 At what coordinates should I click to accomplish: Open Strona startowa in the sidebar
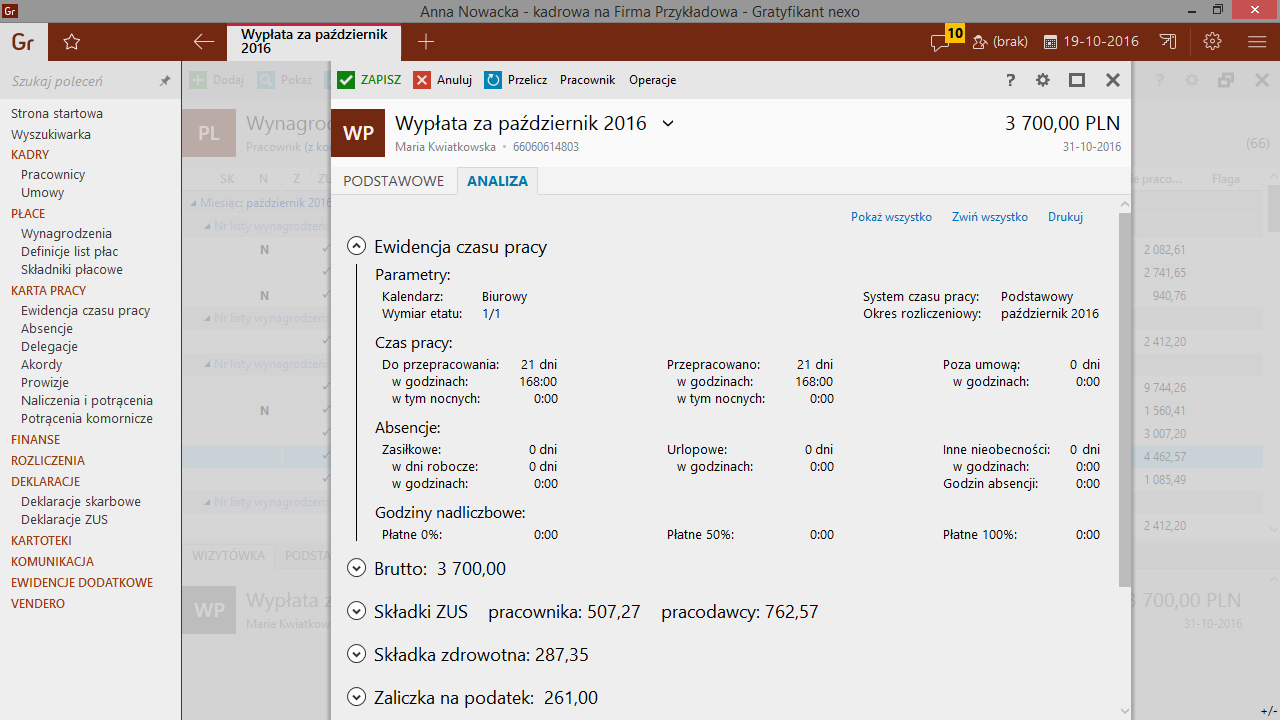pyautogui.click(x=57, y=114)
